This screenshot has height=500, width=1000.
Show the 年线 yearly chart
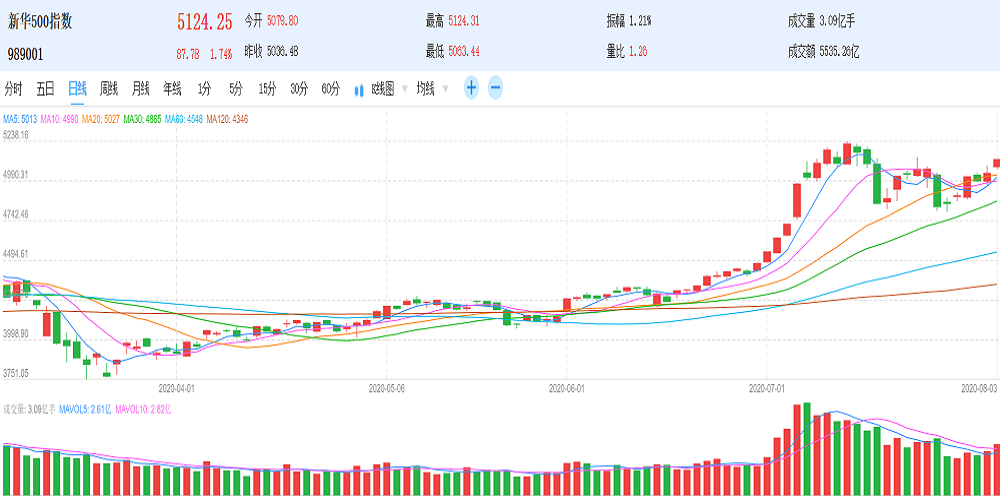point(173,88)
